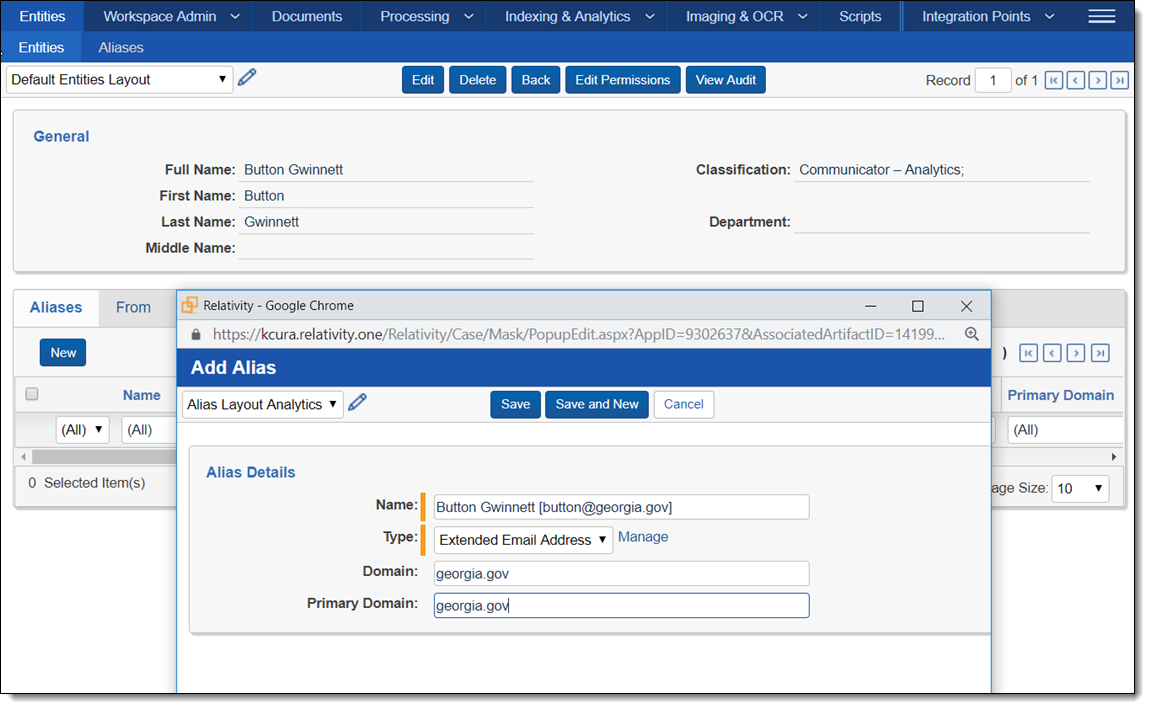The image size is (1150, 709).
Task: Click the Save and New button
Action: coord(597,404)
